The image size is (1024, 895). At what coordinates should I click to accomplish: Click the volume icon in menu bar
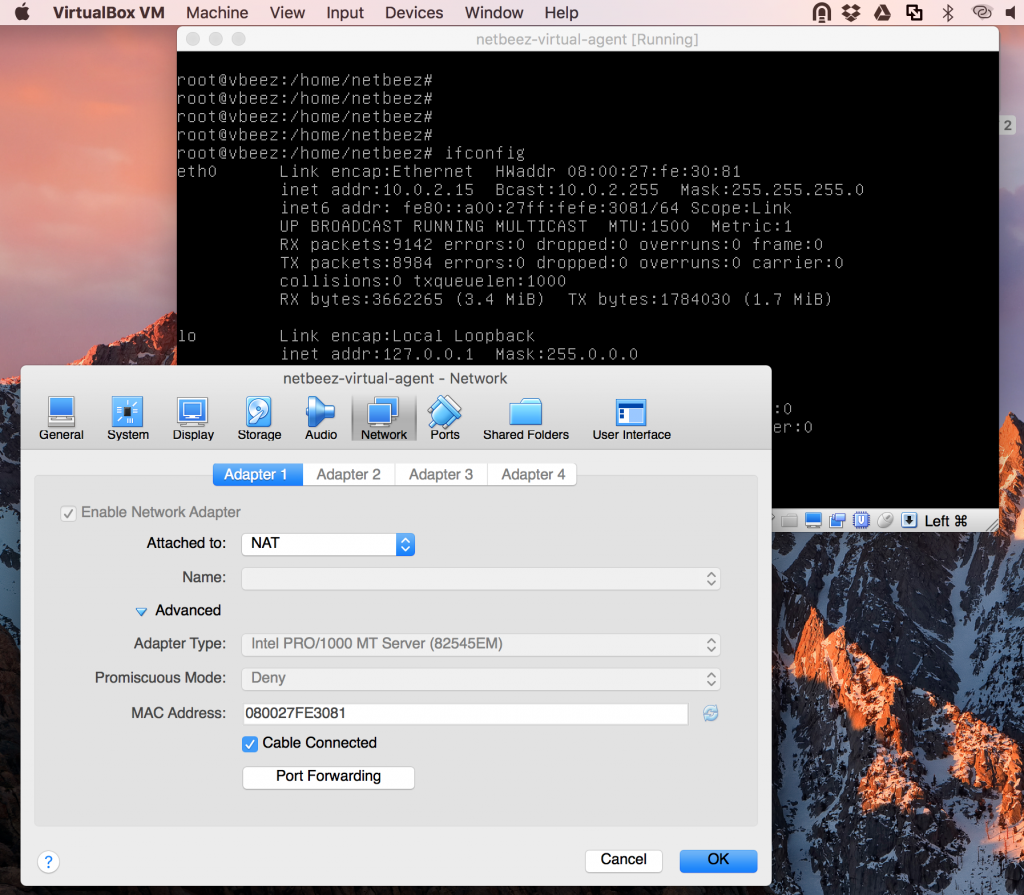pos(1012,12)
